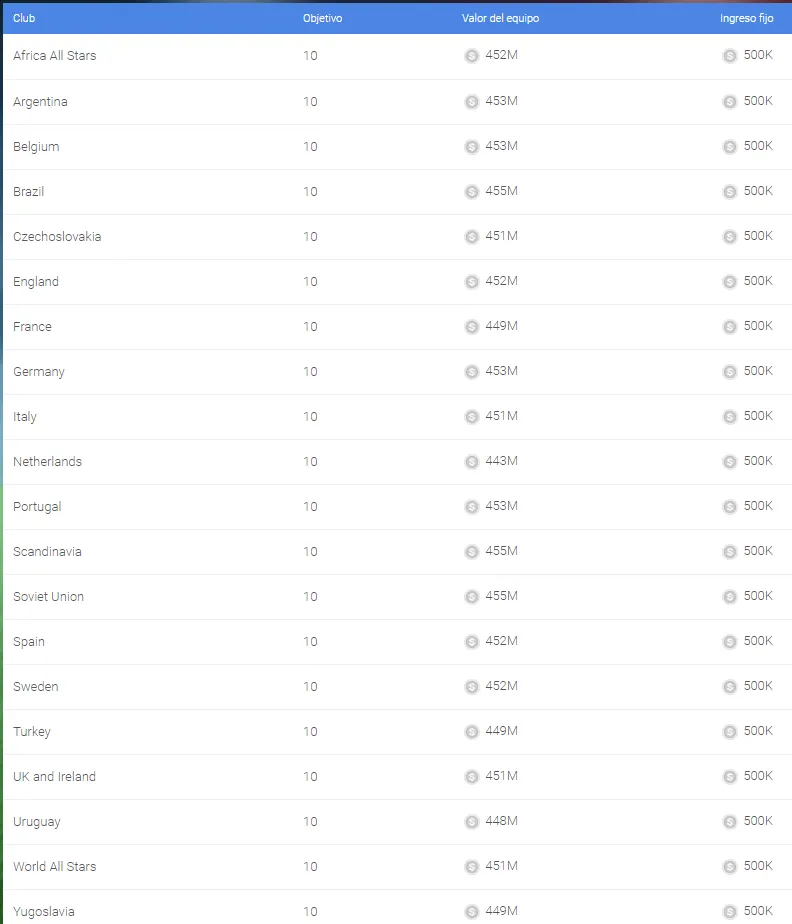Click the coin icon beside Brazil's 455M value

(x=471, y=192)
